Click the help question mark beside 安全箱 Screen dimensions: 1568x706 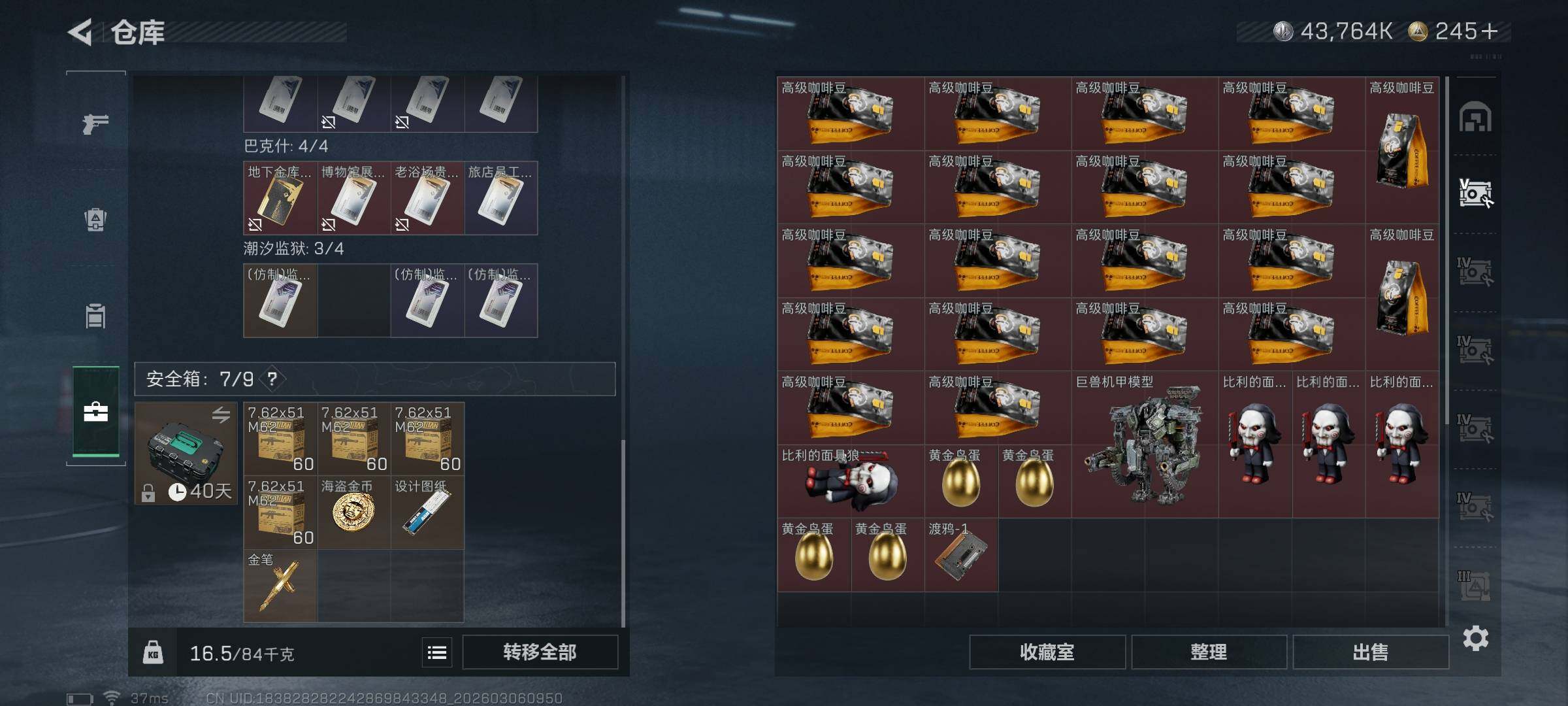[x=272, y=379]
